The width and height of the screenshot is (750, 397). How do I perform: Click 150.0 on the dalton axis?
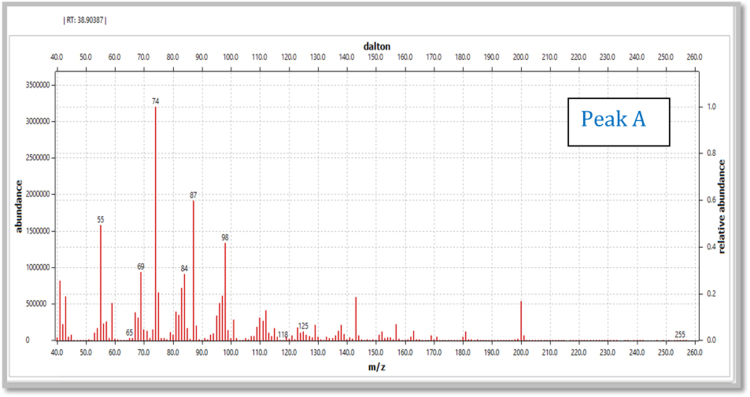(375, 57)
